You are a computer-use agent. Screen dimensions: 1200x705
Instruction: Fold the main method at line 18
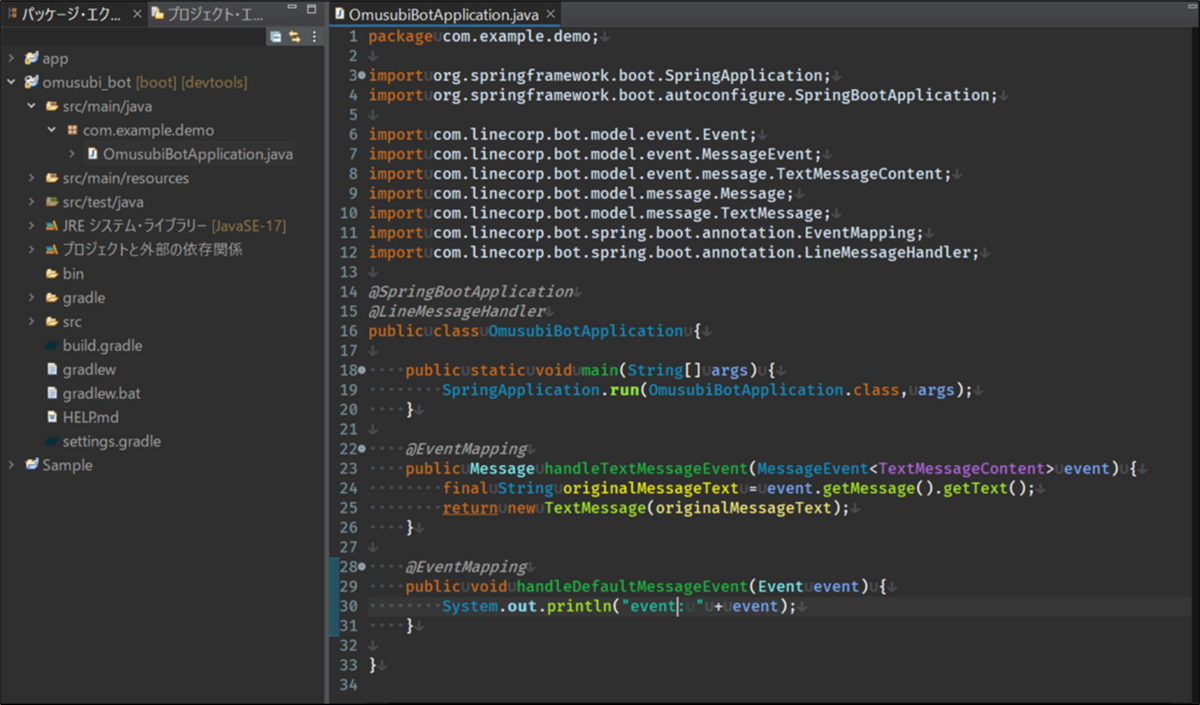(361, 370)
